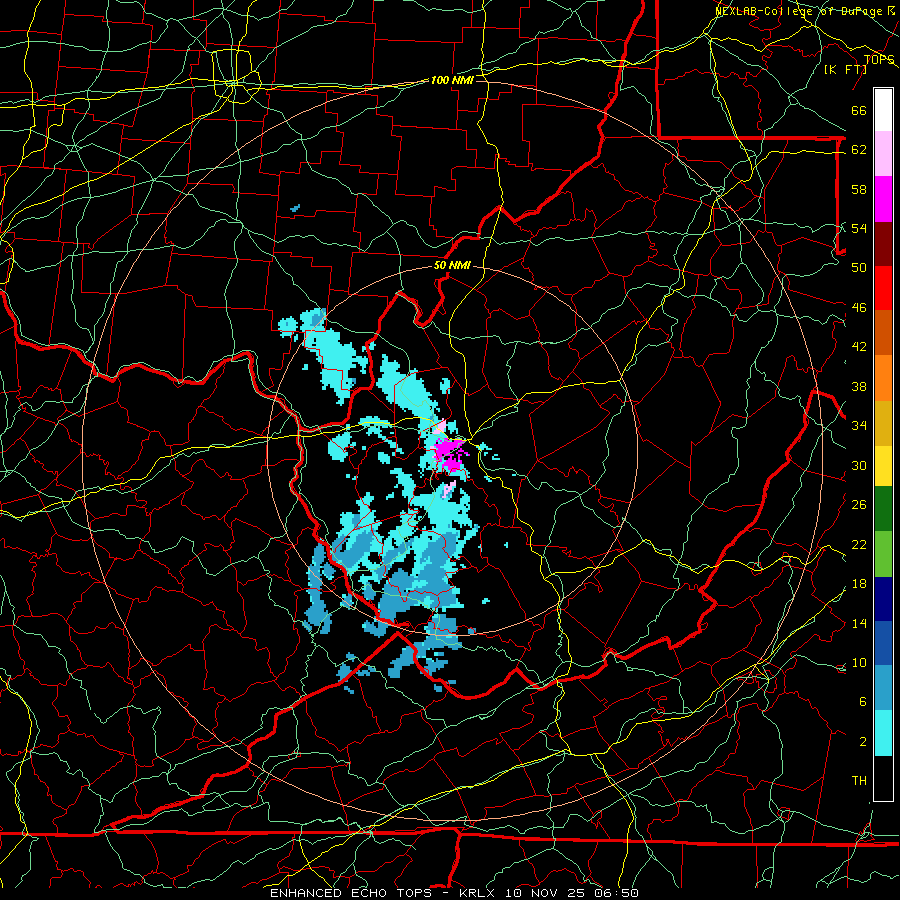Select the cyan legend swatch
Viewport: 900px width, 900px height.
[883, 733]
